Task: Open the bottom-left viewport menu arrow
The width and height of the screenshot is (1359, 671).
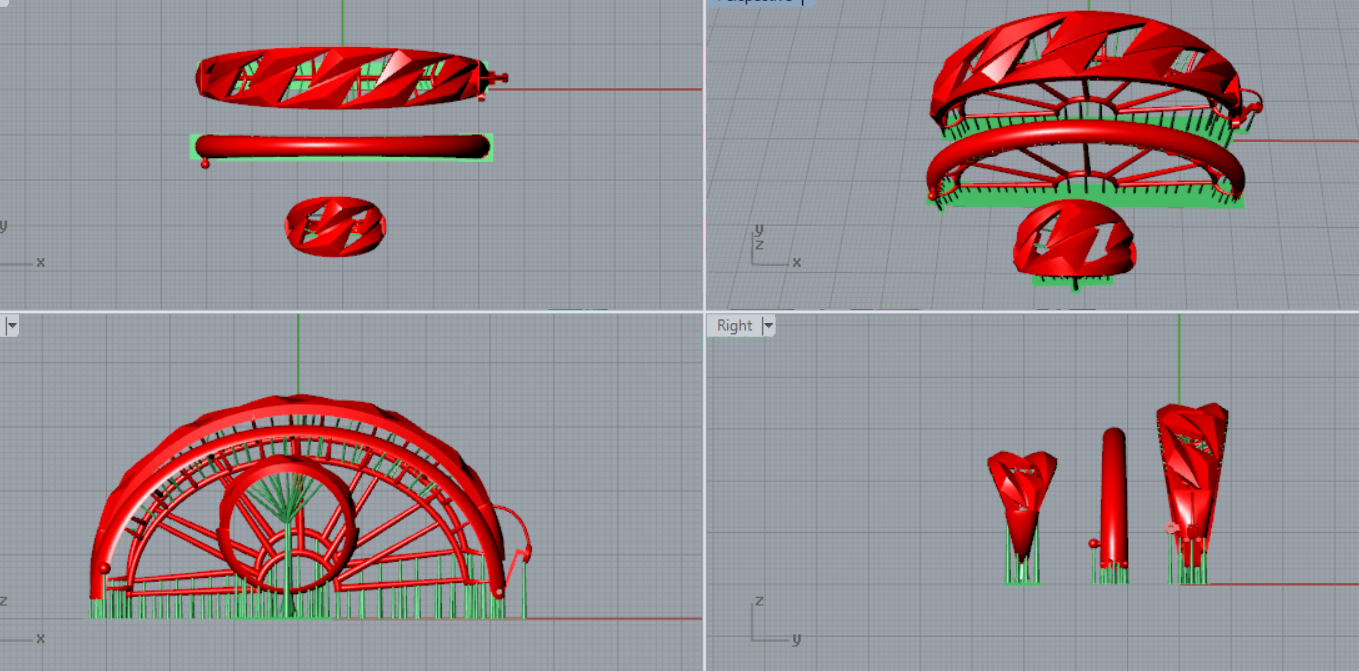Action: 12,325
